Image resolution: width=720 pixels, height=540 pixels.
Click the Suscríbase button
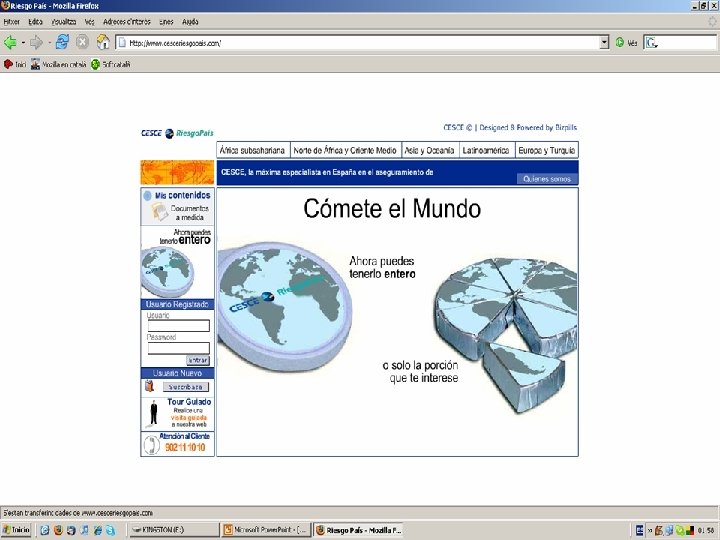coord(186,387)
